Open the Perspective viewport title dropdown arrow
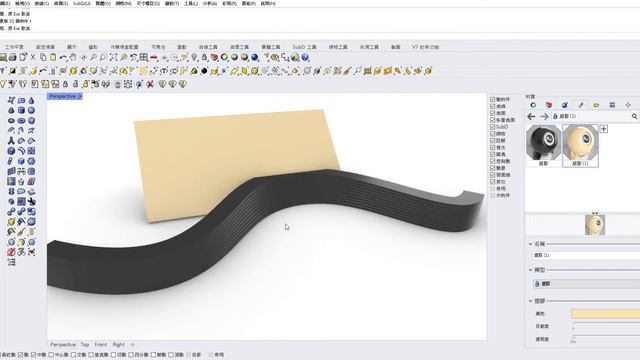Viewport: 640px width, 360px height. click(x=80, y=96)
